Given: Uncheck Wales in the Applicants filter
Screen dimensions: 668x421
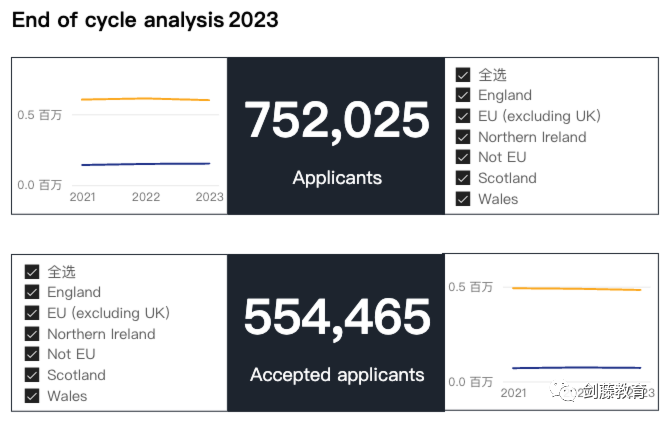Looking at the screenshot, I should tap(463, 199).
